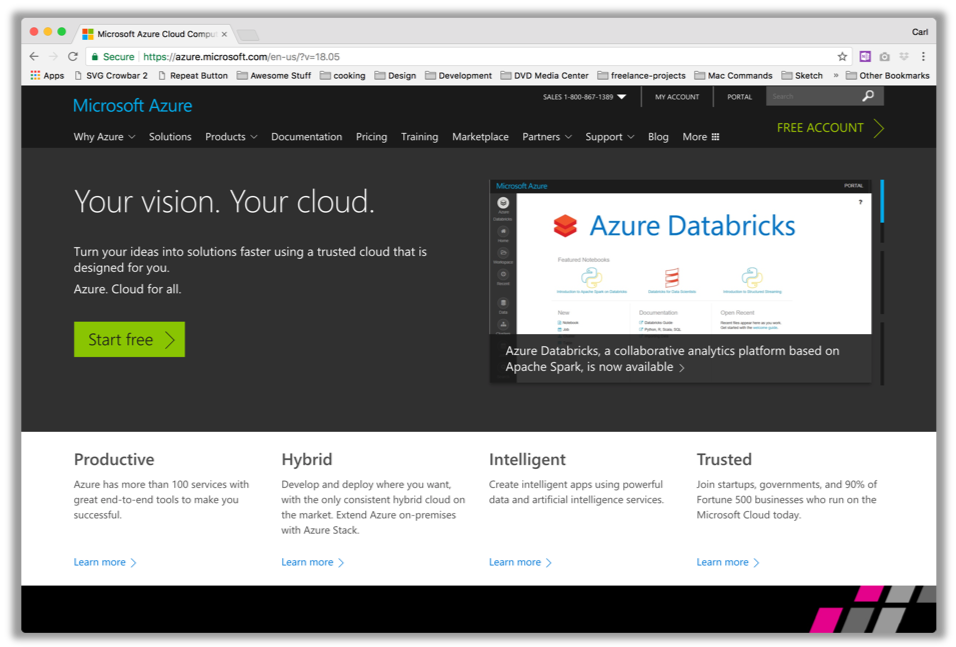Open the cooking bookmarks folder
The image size is (956, 647).
coord(343,76)
